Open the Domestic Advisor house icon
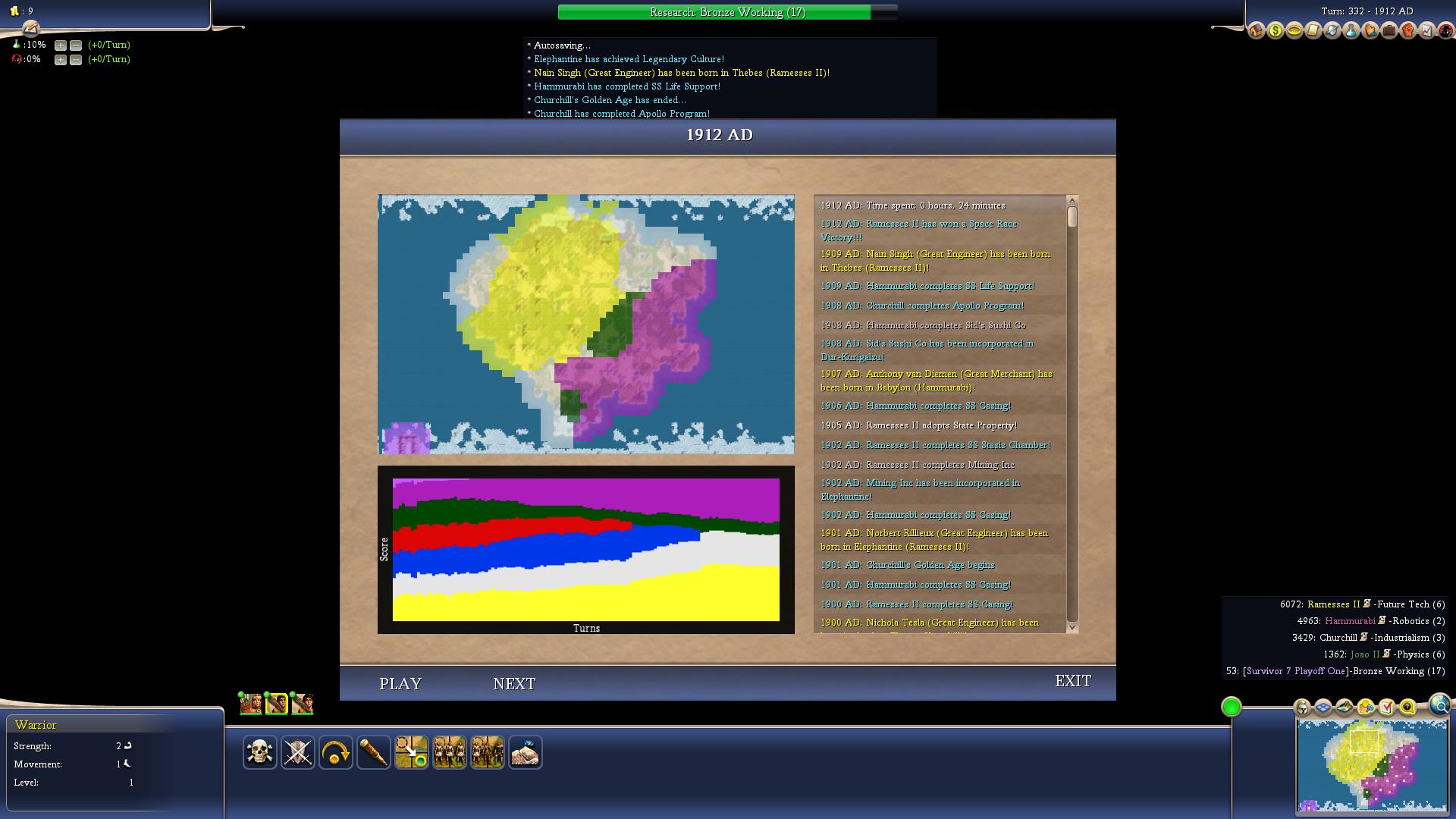 pyautogui.click(x=1257, y=30)
